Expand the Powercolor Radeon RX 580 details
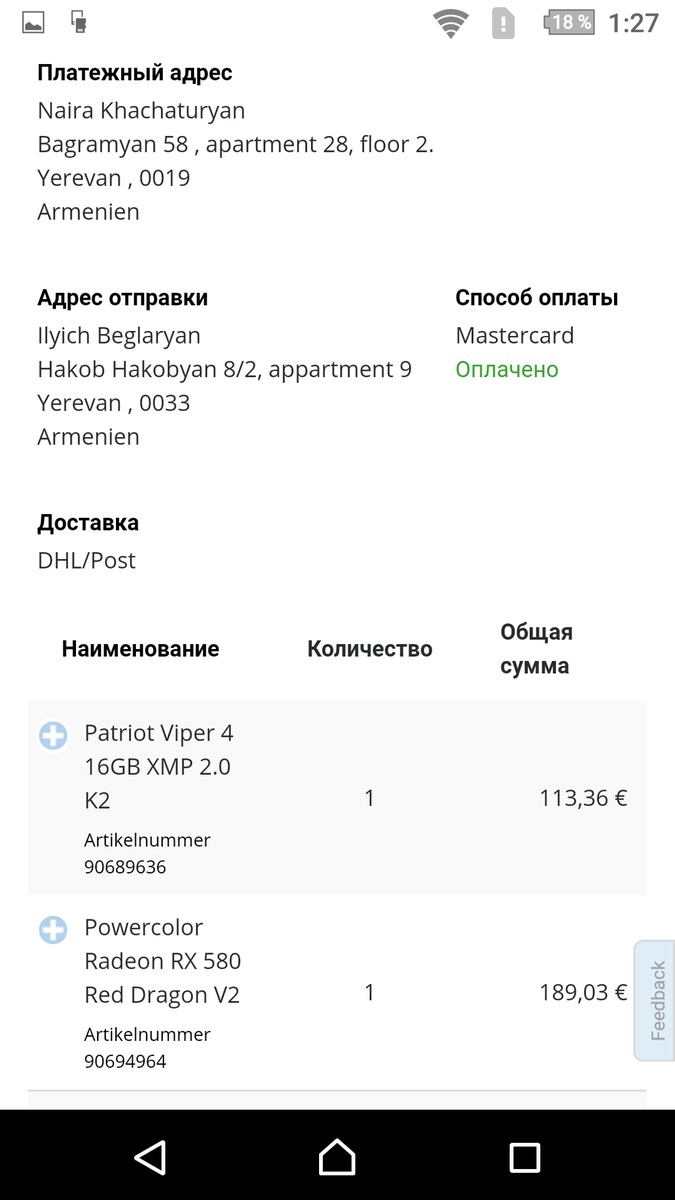 (53, 930)
